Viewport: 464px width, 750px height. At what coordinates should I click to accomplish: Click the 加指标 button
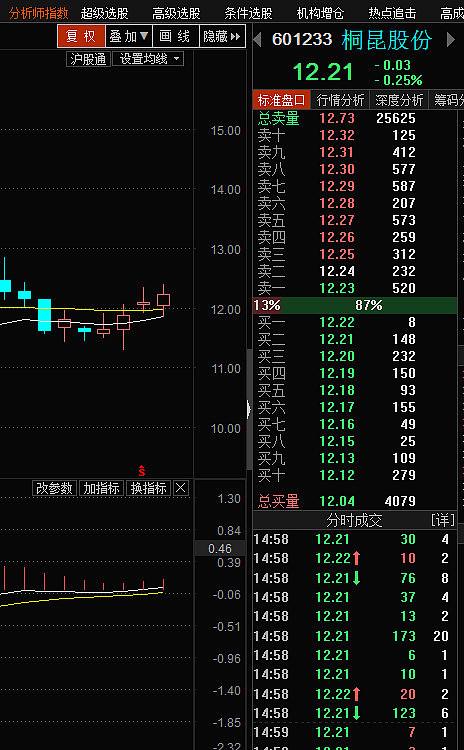click(101, 488)
